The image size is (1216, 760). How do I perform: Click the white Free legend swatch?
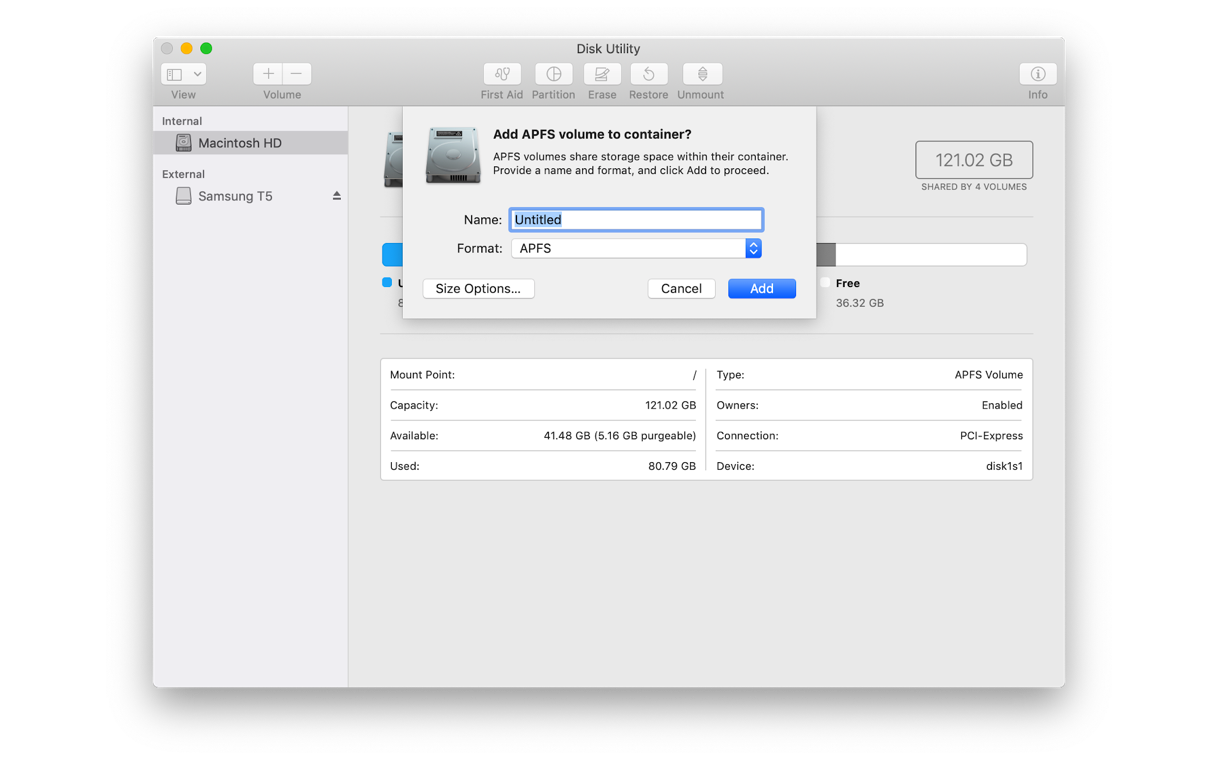825,283
